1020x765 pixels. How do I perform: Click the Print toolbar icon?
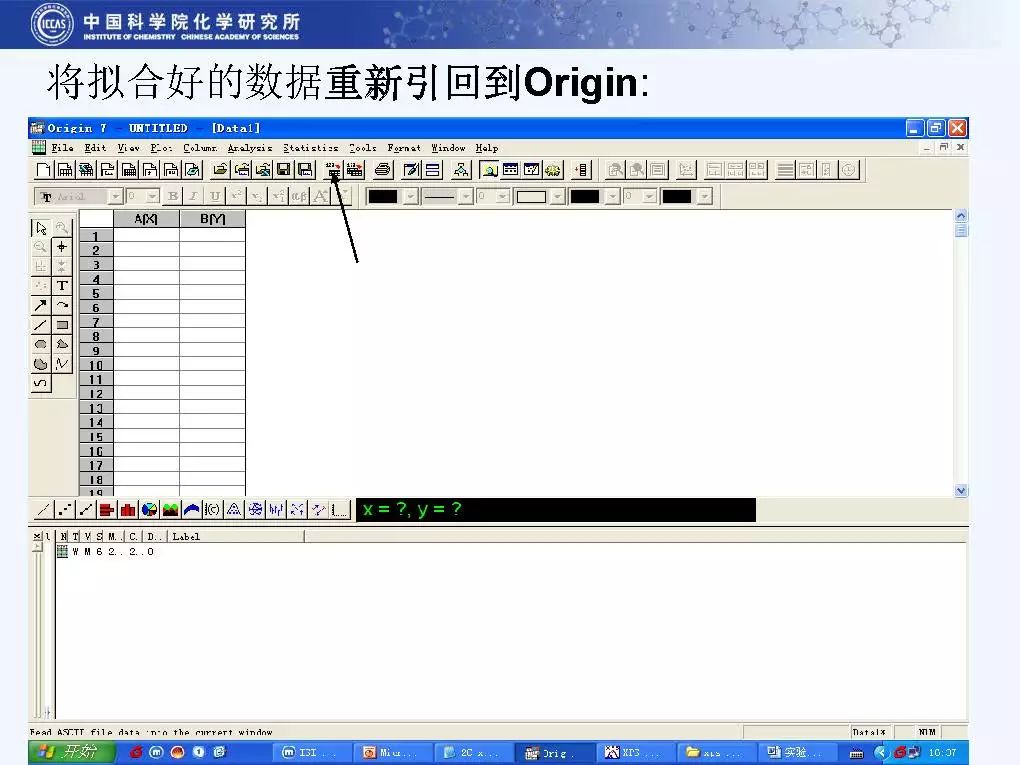(383, 170)
